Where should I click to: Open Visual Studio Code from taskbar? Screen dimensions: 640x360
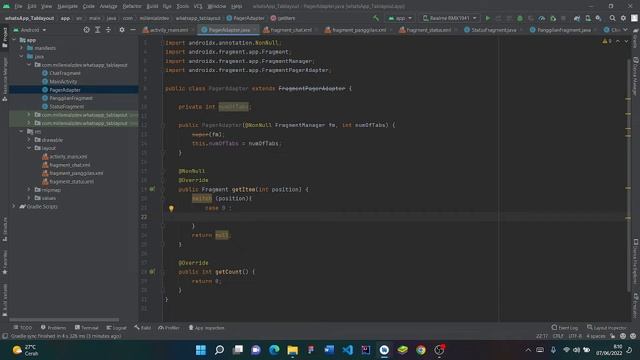pyautogui.click(x=347, y=350)
